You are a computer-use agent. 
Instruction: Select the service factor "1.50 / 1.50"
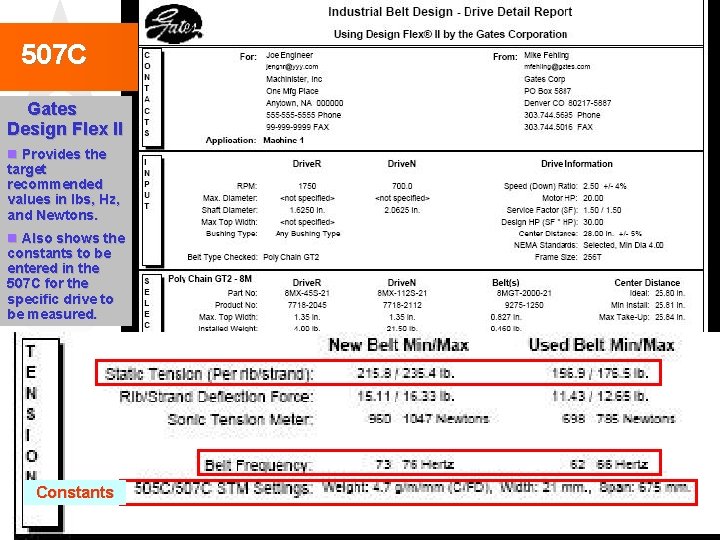pyautogui.click(x=602, y=210)
